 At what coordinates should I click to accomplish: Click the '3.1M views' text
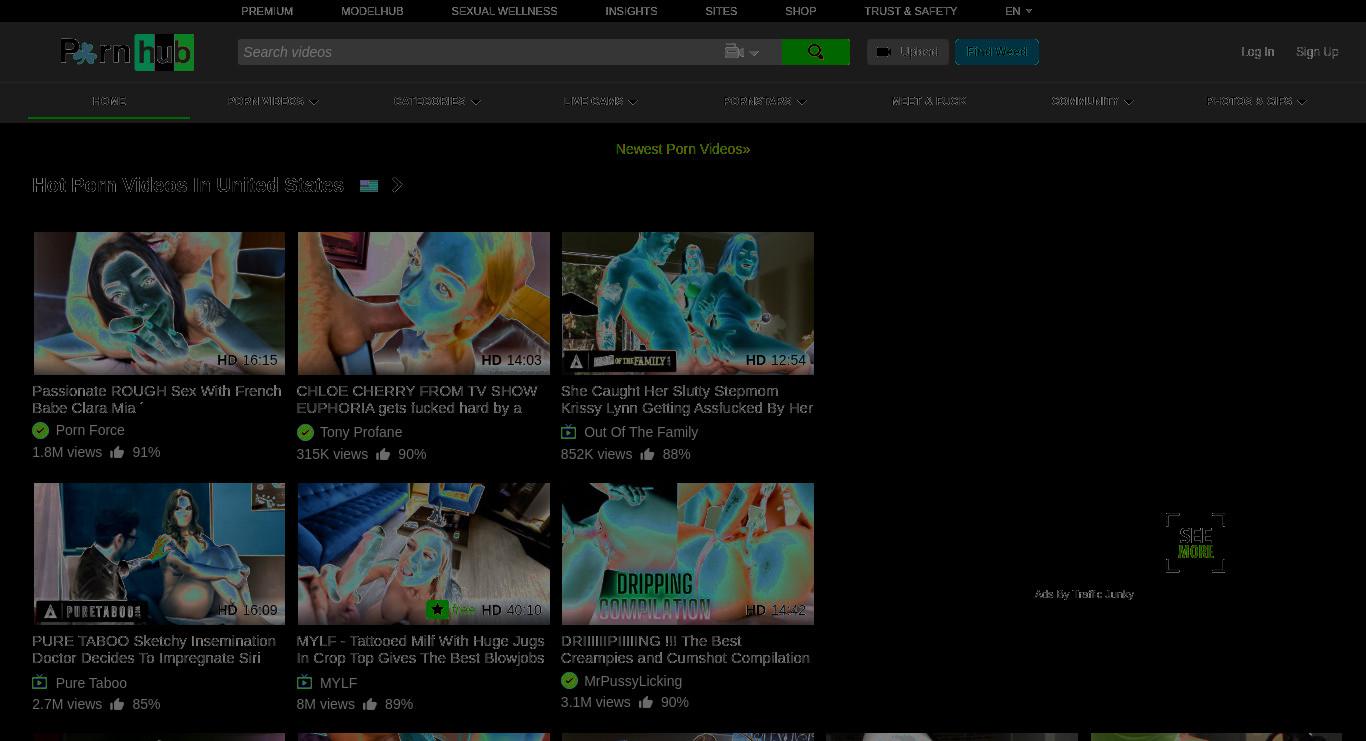(595, 702)
